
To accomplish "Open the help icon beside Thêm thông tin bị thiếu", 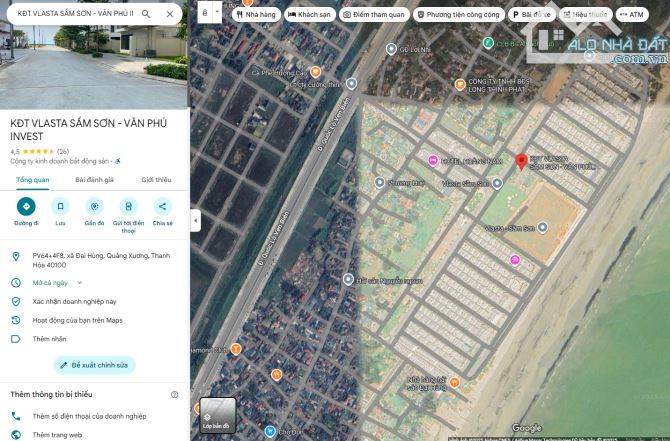I will coord(175,394).
